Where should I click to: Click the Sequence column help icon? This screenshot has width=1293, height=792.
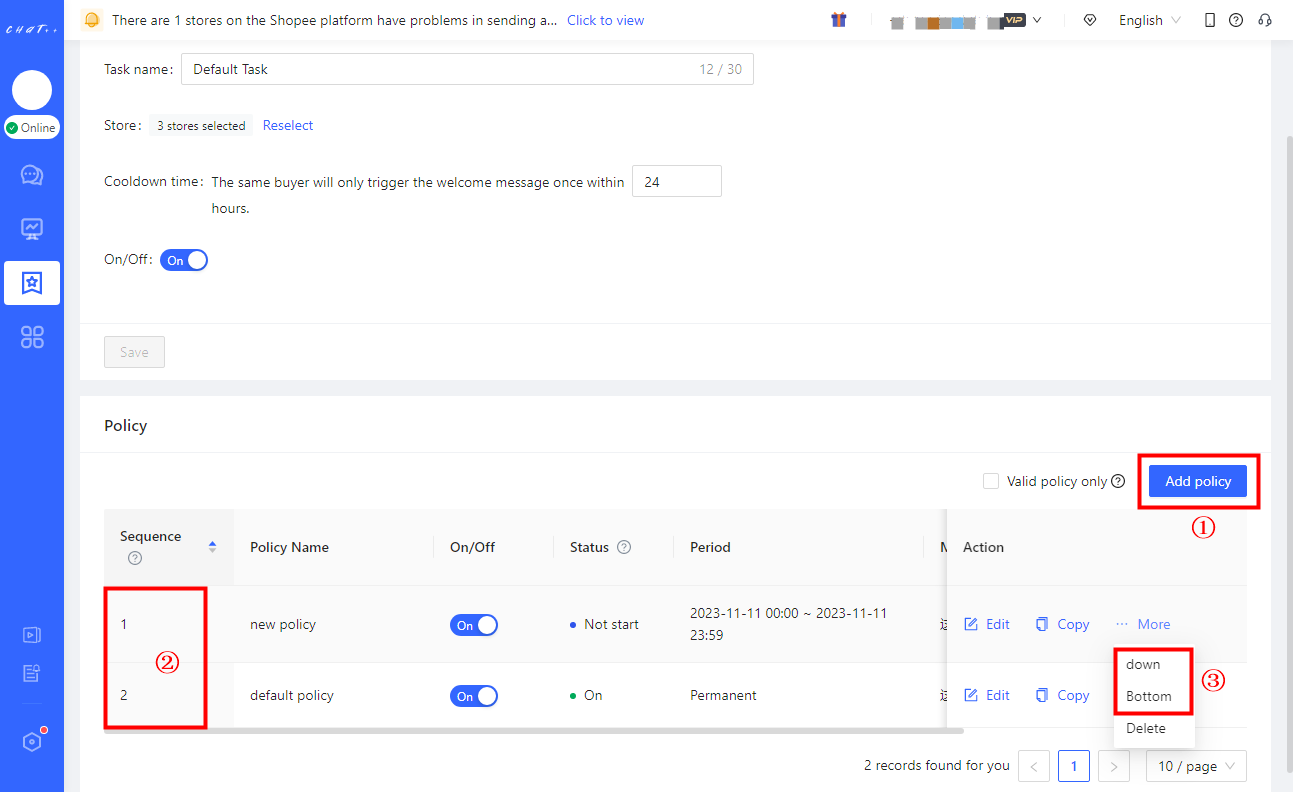(x=135, y=558)
